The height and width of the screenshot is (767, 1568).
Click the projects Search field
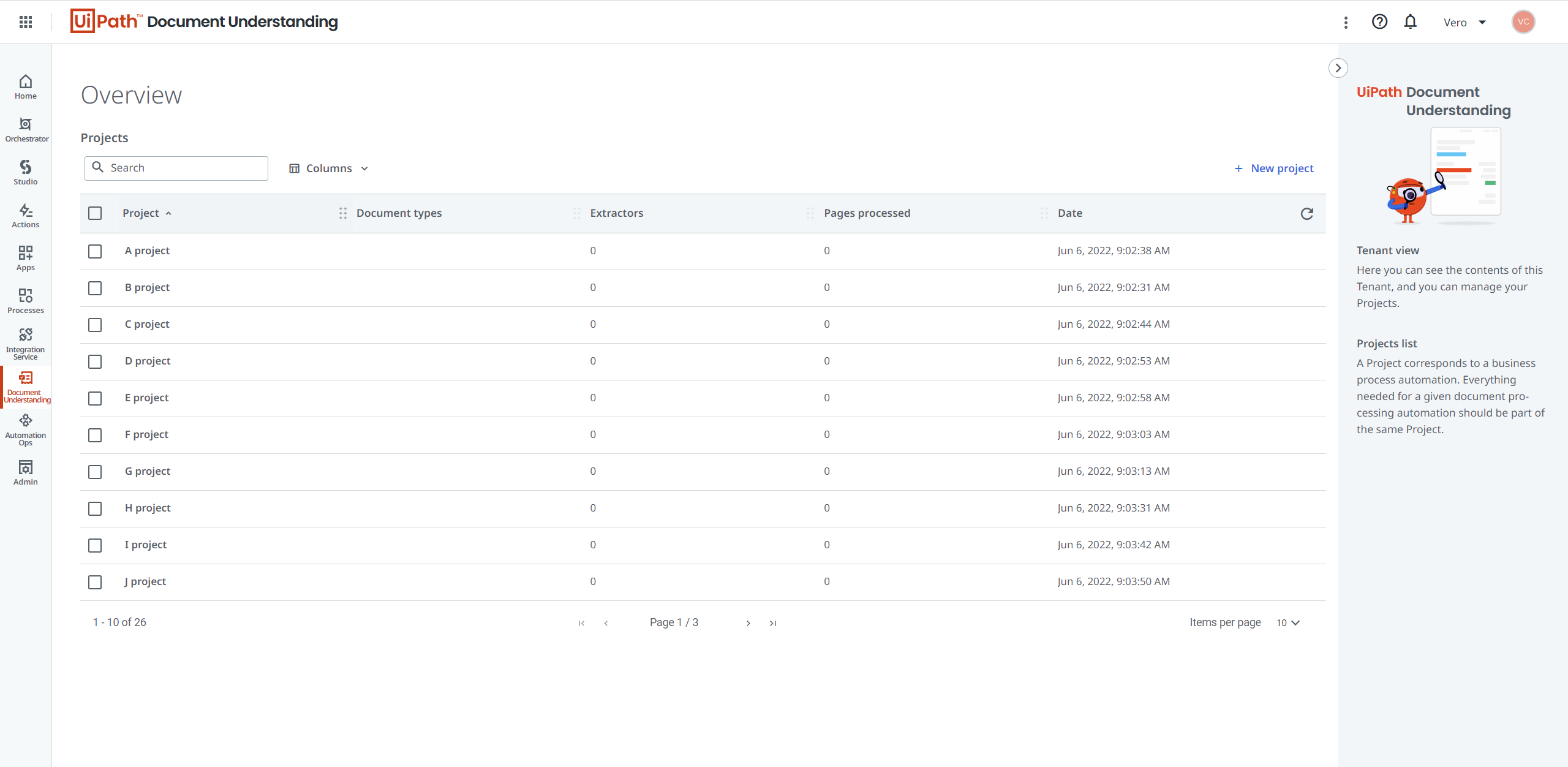click(x=176, y=168)
